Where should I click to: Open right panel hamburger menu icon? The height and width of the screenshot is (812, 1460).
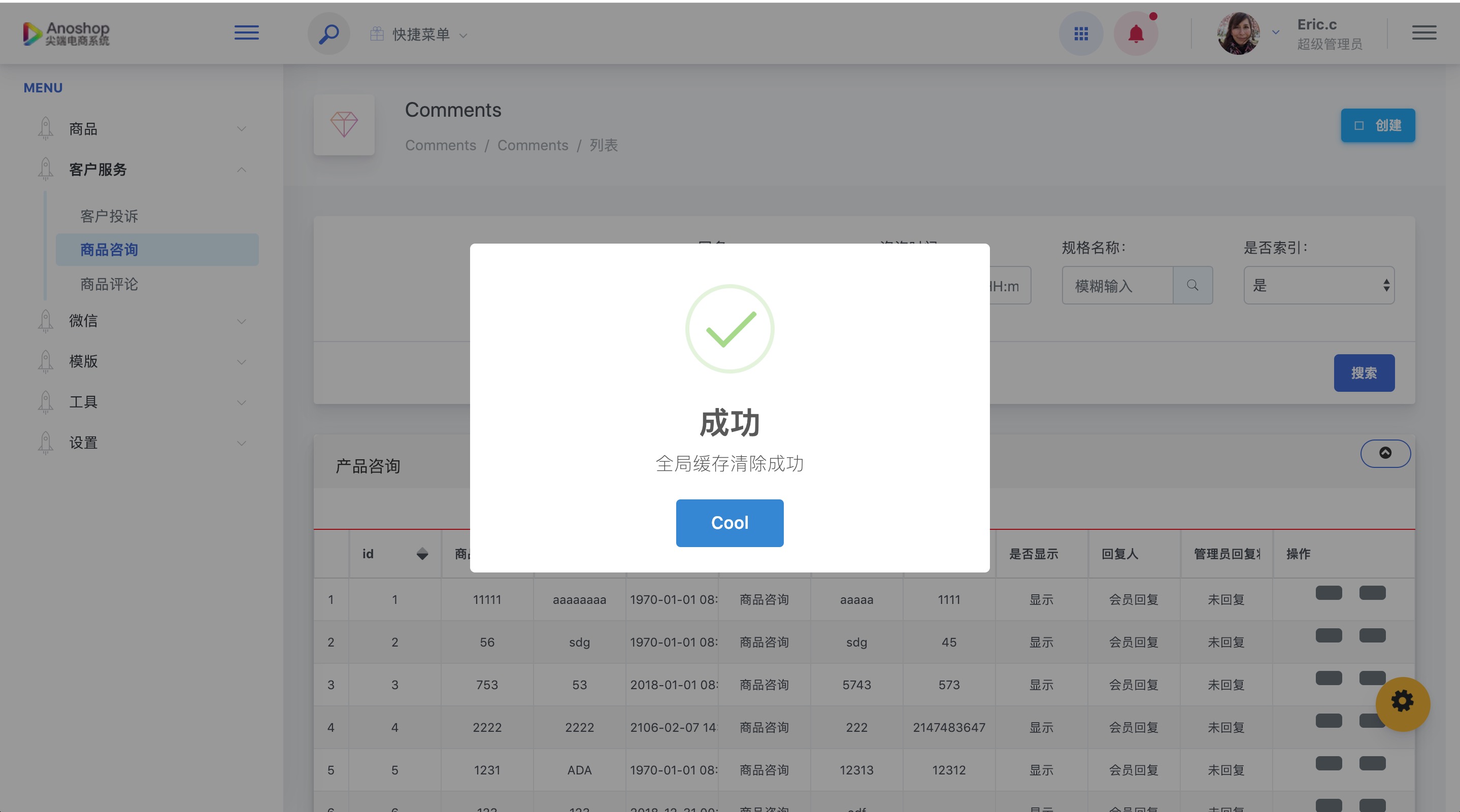coord(1424,33)
